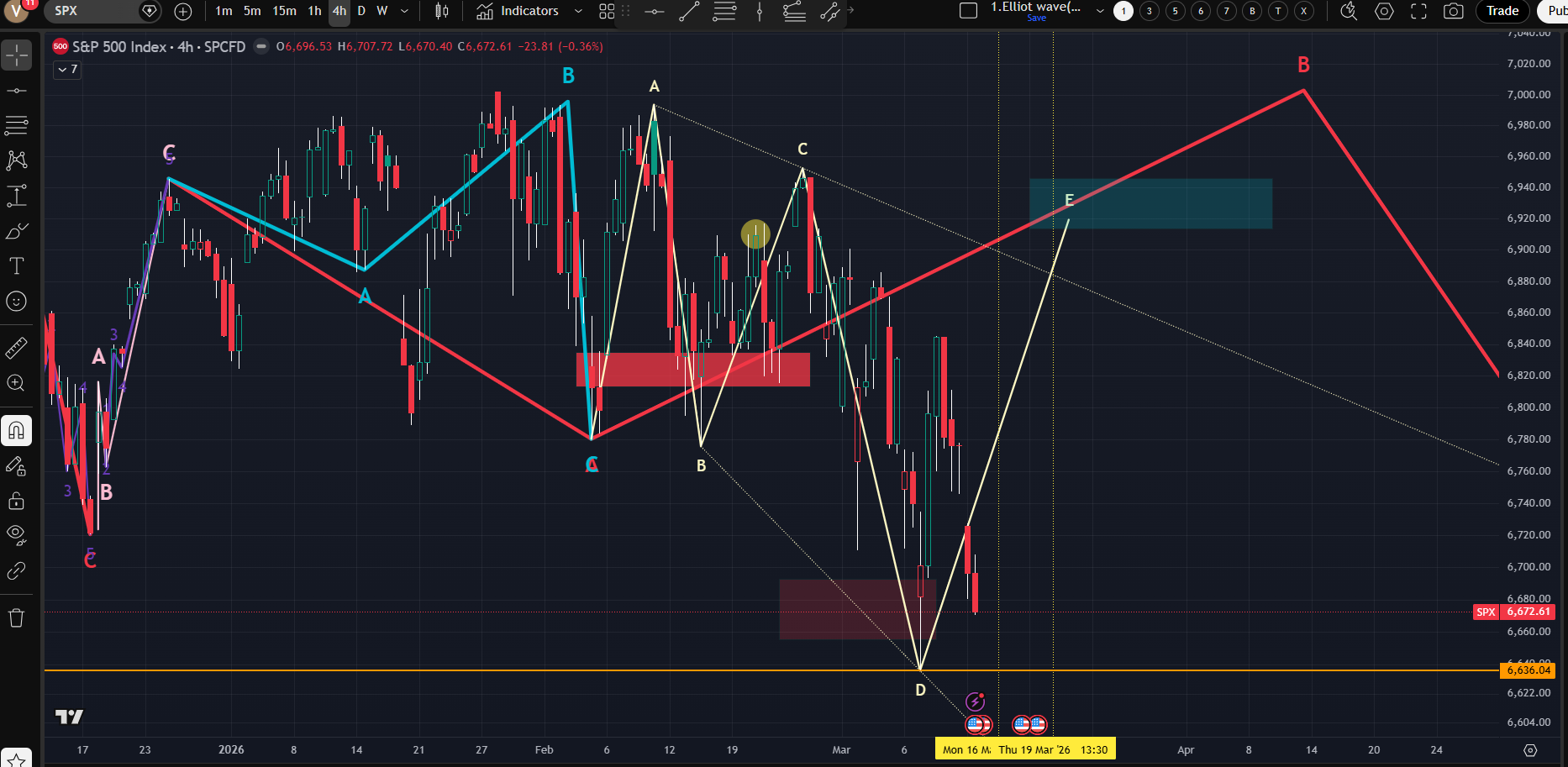Activate the zoom in tool

pyautogui.click(x=16, y=383)
